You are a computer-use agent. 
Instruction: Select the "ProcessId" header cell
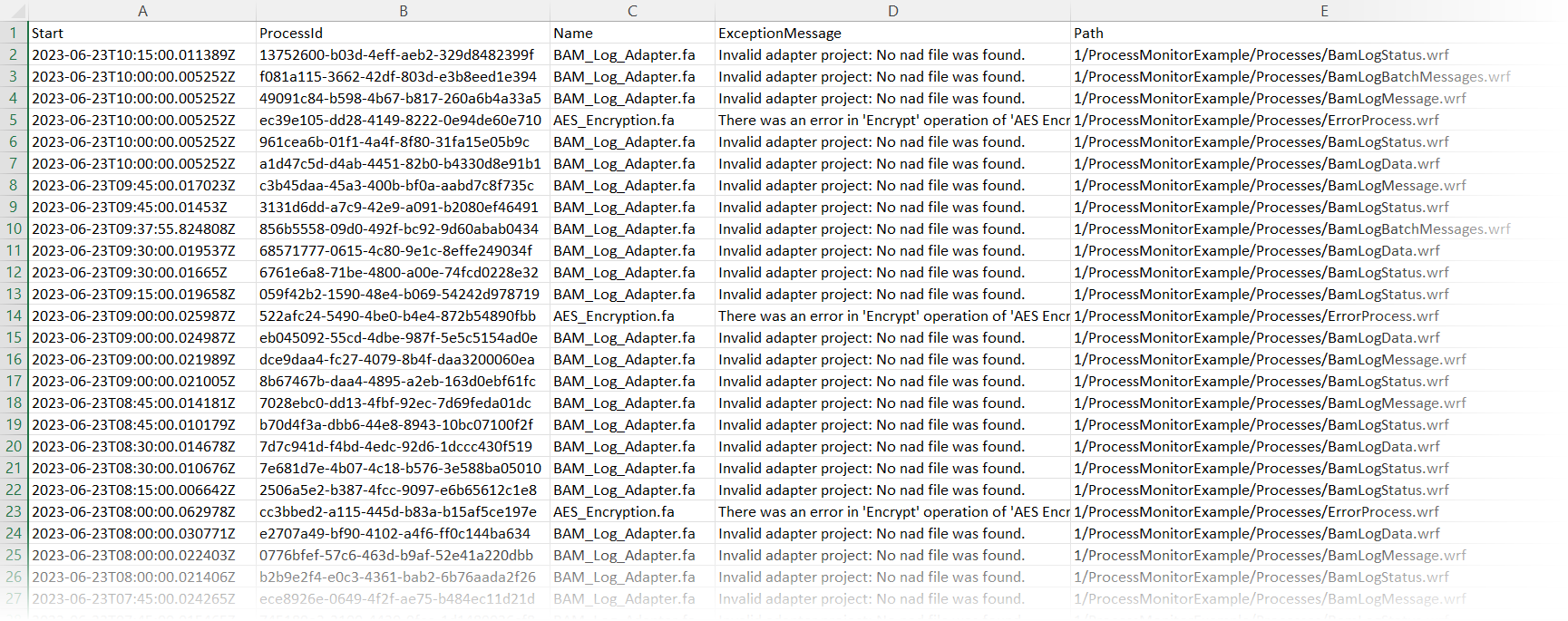(291, 34)
